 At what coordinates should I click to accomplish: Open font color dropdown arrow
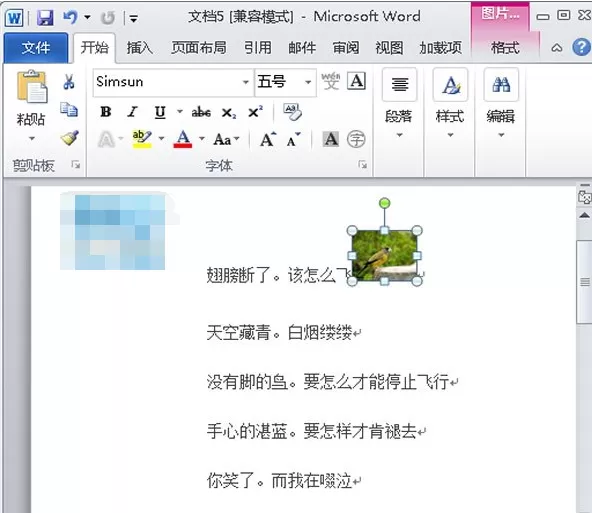pyautogui.click(x=202, y=139)
